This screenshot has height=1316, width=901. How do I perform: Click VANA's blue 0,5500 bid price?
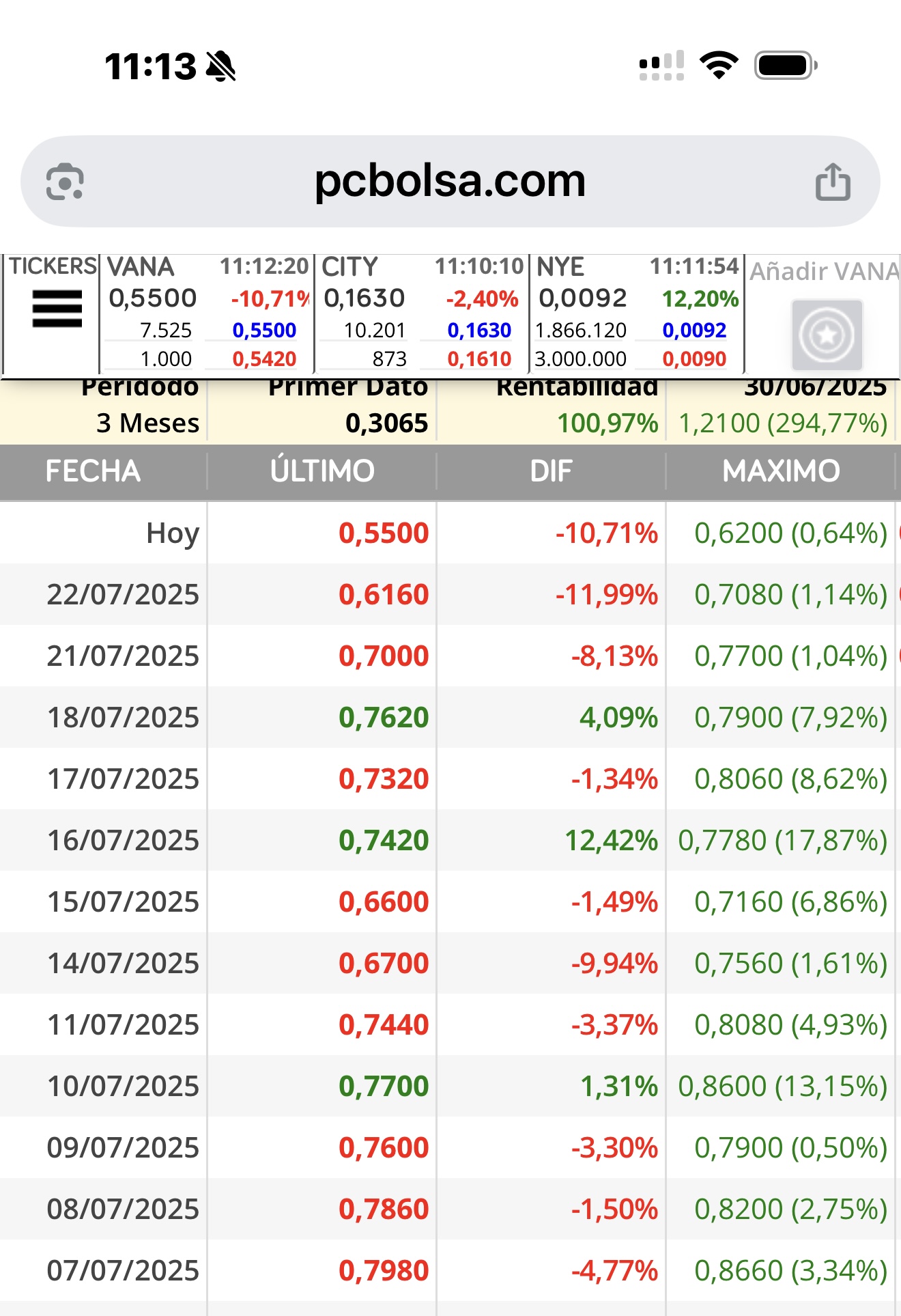(x=264, y=331)
